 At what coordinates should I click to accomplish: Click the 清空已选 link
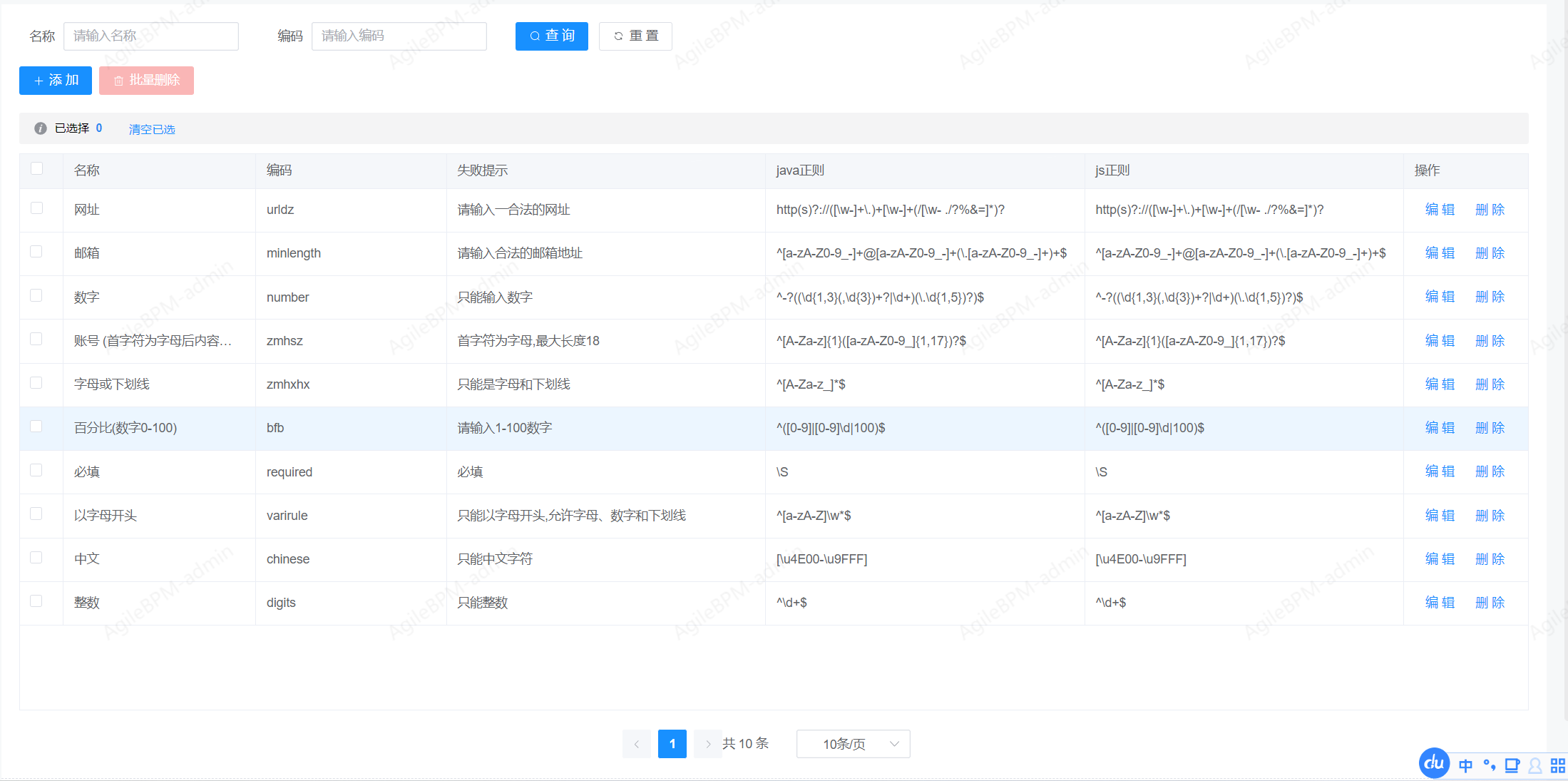[x=152, y=129]
